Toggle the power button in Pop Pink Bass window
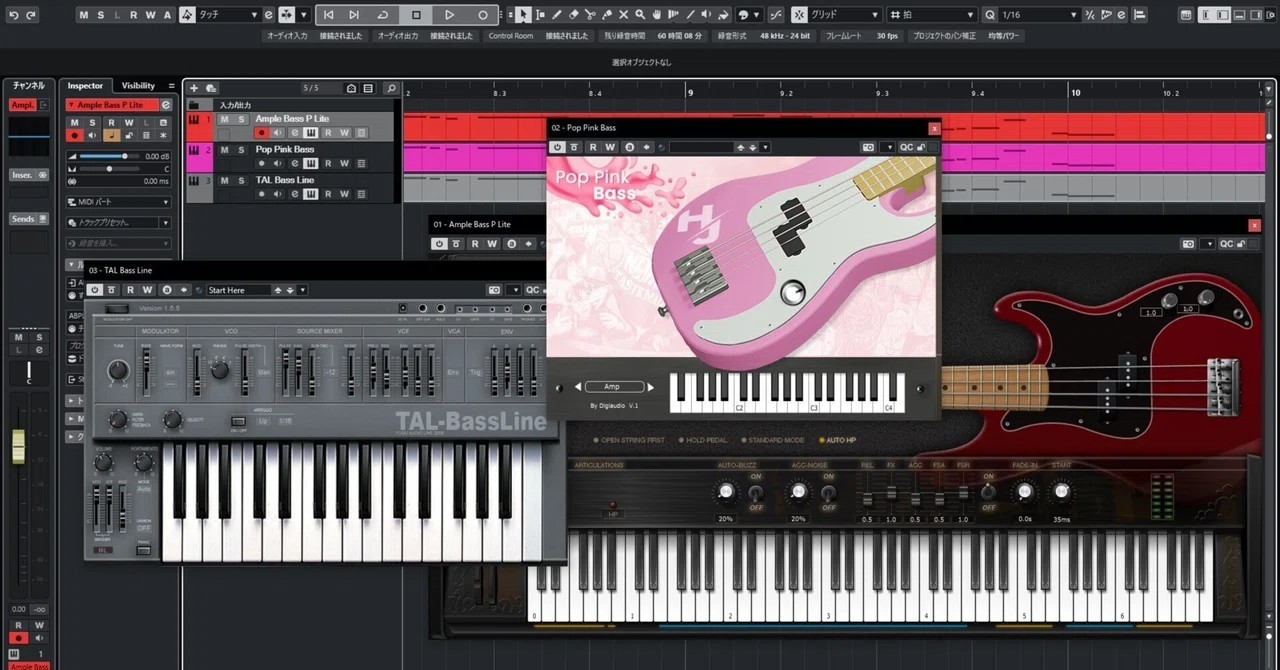Image resolution: width=1280 pixels, height=670 pixels. (x=558, y=147)
